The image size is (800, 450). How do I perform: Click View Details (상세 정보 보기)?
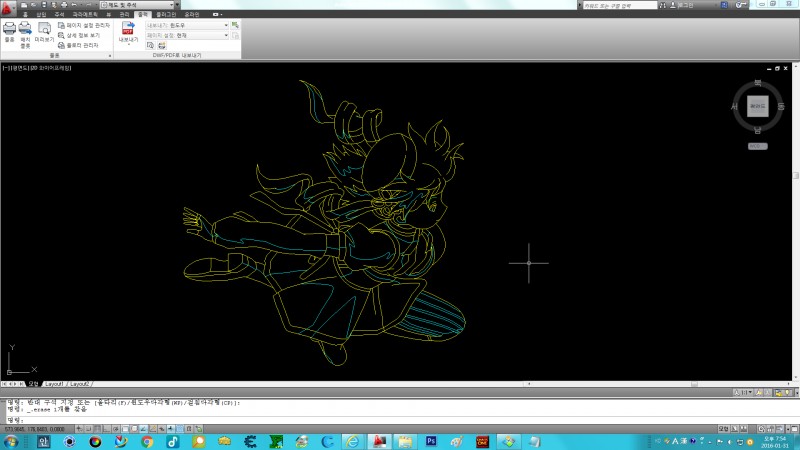click(80, 35)
